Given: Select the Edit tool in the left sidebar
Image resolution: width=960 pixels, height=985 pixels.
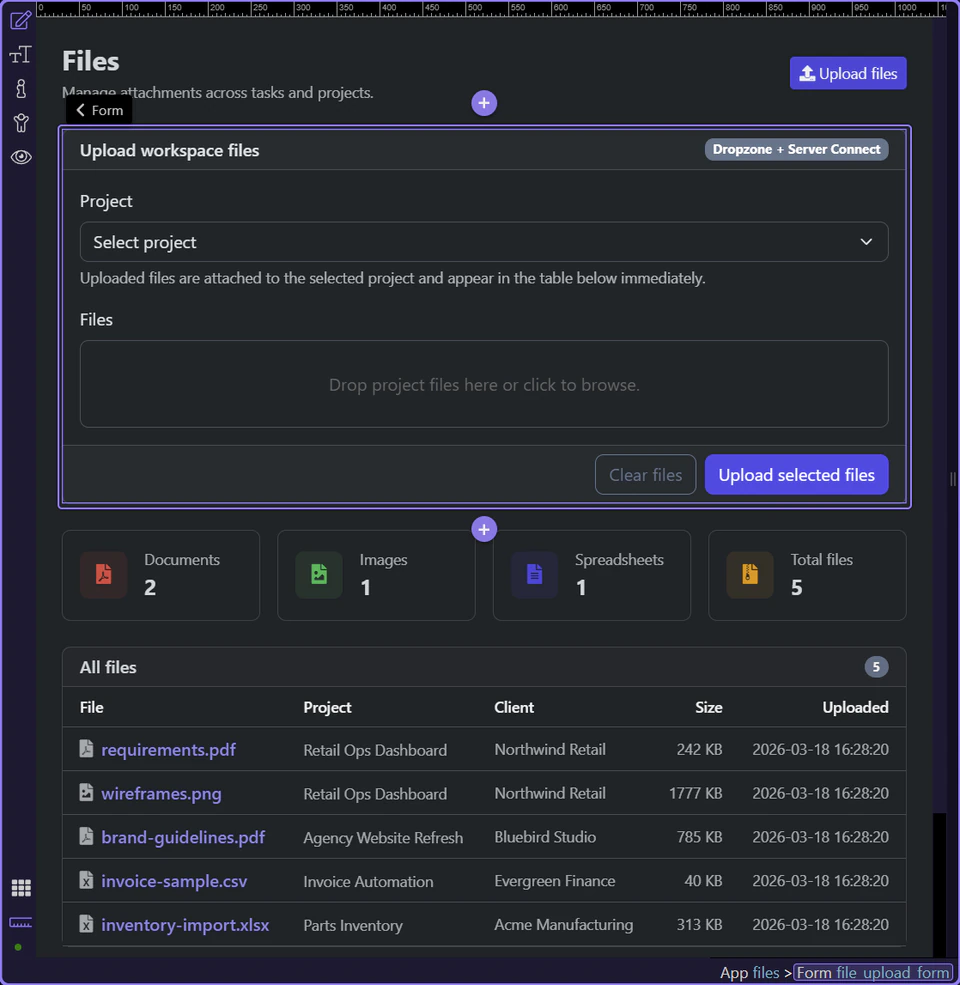Looking at the screenshot, I should pyautogui.click(x=20, y=20).
